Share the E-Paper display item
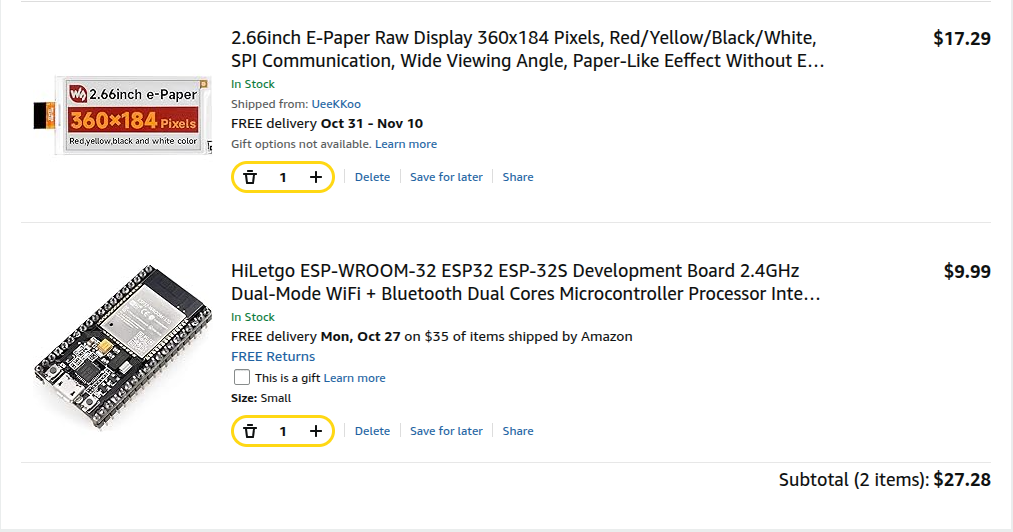The image size is (1013, 532). click(x=518, y=177)
